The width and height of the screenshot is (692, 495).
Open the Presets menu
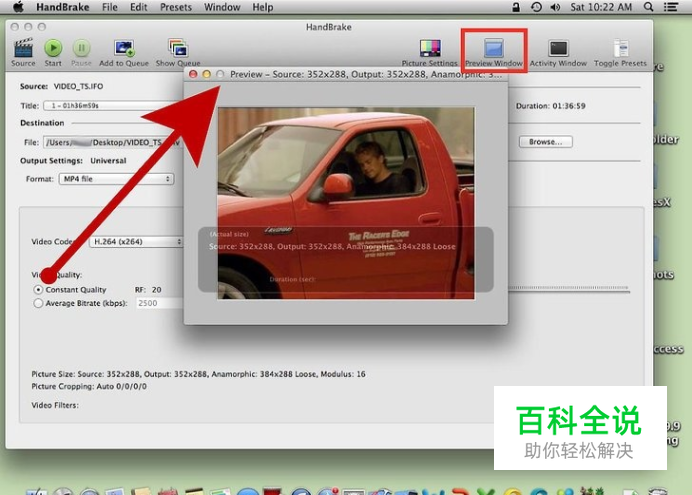pyautogui.click(x=176, y=7)
